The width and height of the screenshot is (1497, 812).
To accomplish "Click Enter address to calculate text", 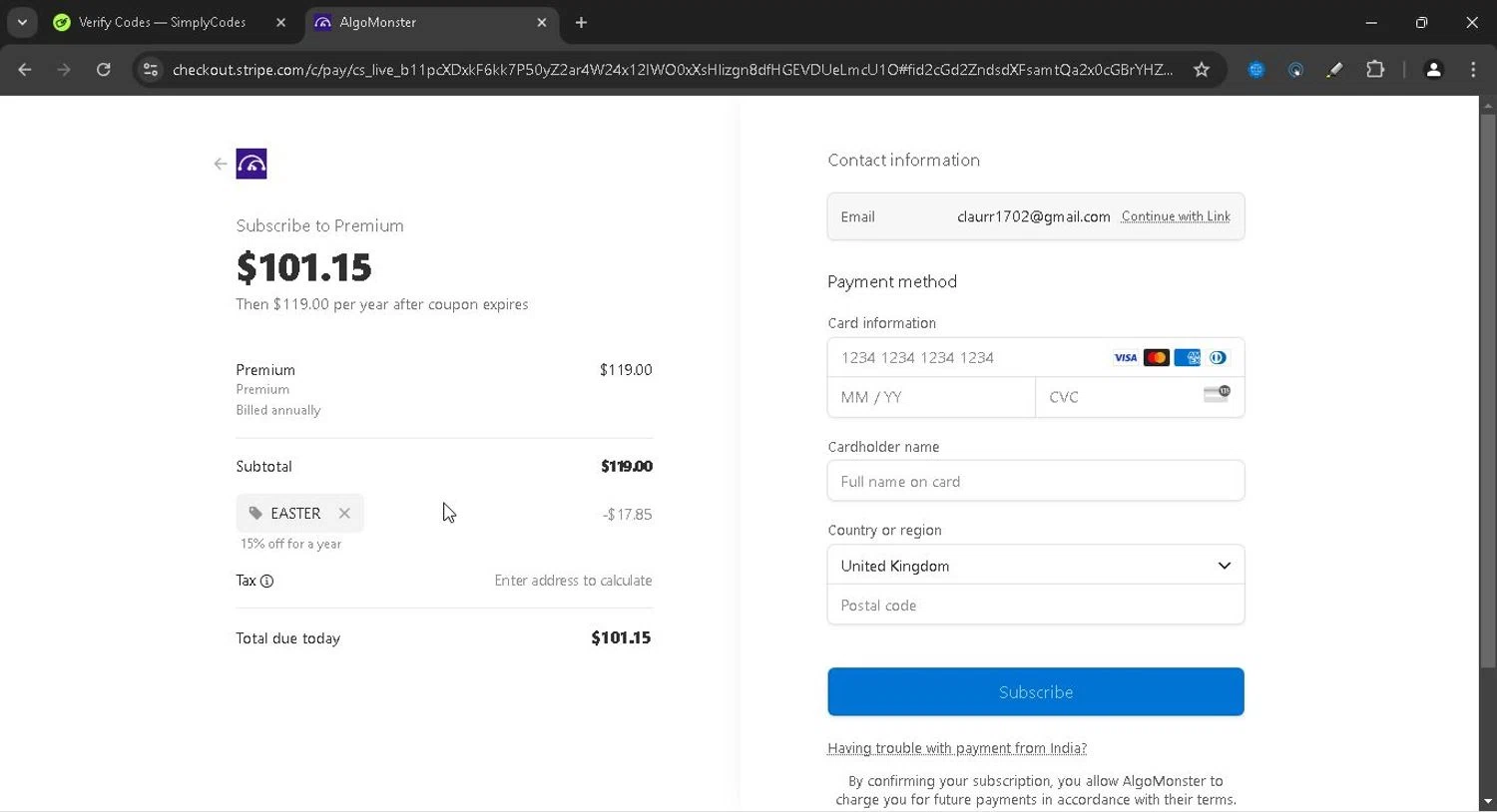I will pos(573,581).
